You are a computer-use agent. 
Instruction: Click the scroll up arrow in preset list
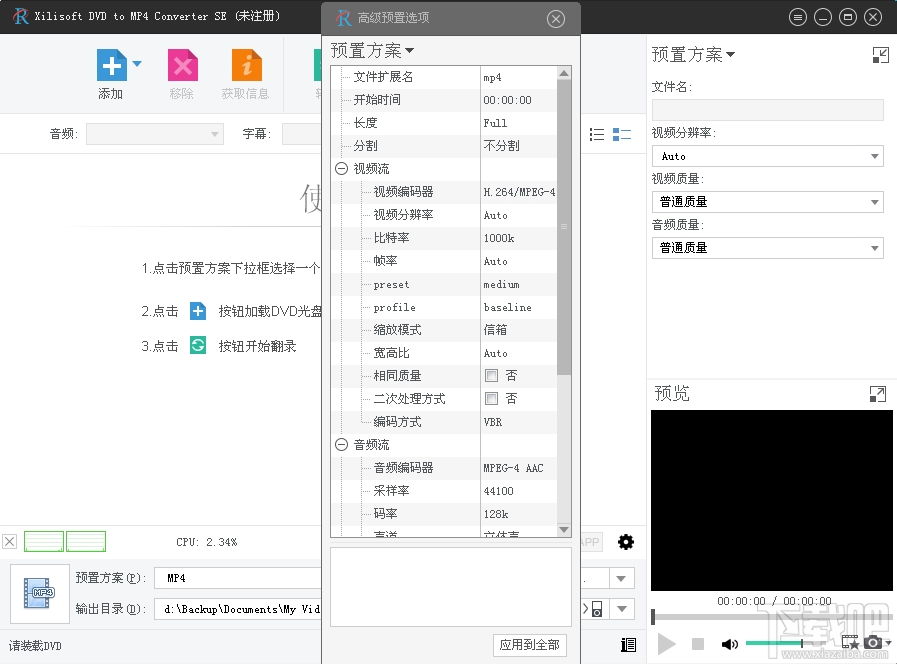pos(564,73)
